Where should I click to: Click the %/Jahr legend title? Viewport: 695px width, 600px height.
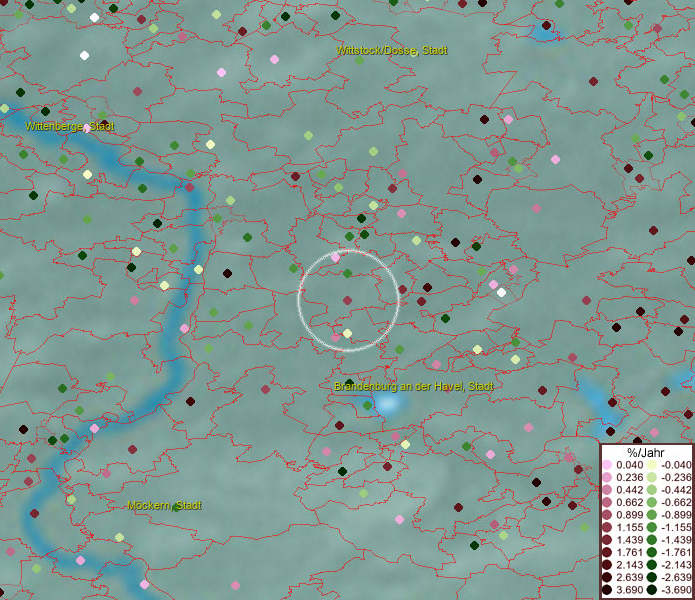point(646,452)
